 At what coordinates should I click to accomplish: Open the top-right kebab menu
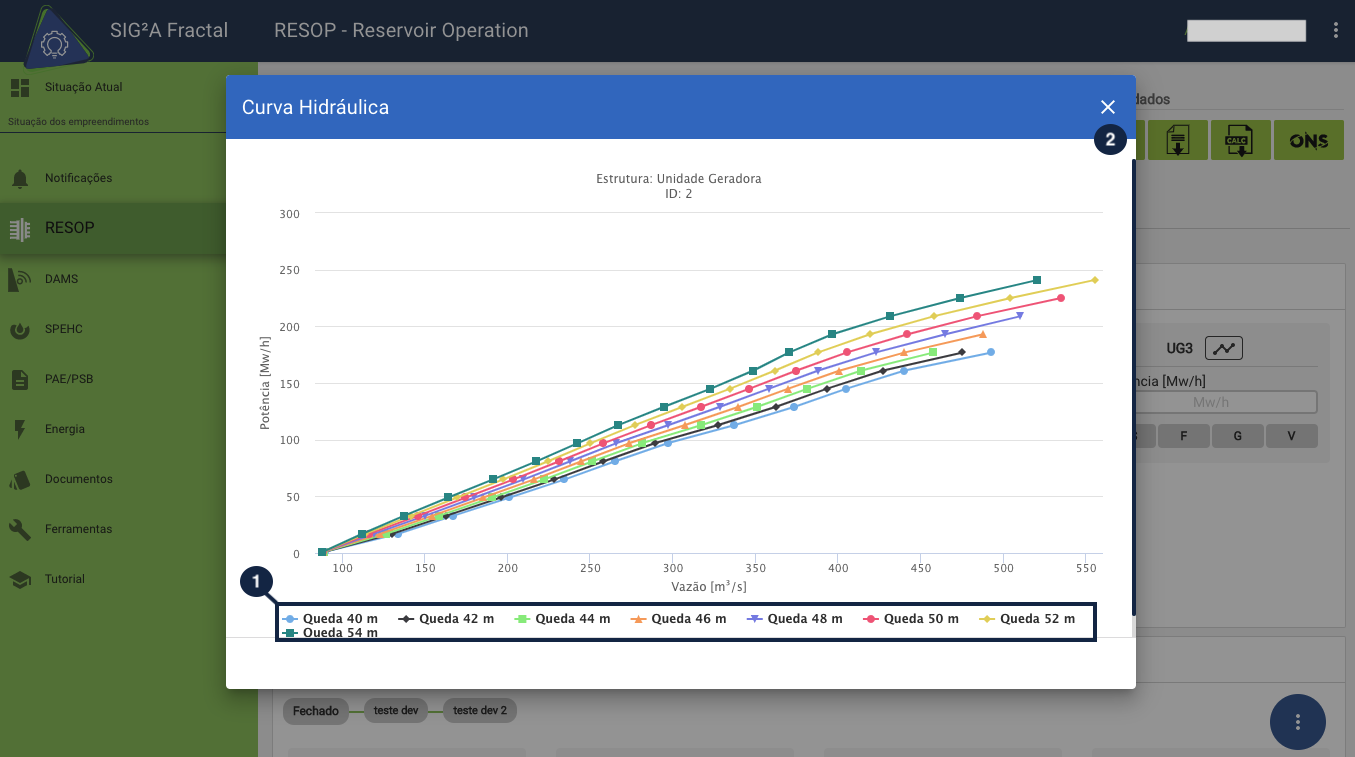click(1336, 30)
